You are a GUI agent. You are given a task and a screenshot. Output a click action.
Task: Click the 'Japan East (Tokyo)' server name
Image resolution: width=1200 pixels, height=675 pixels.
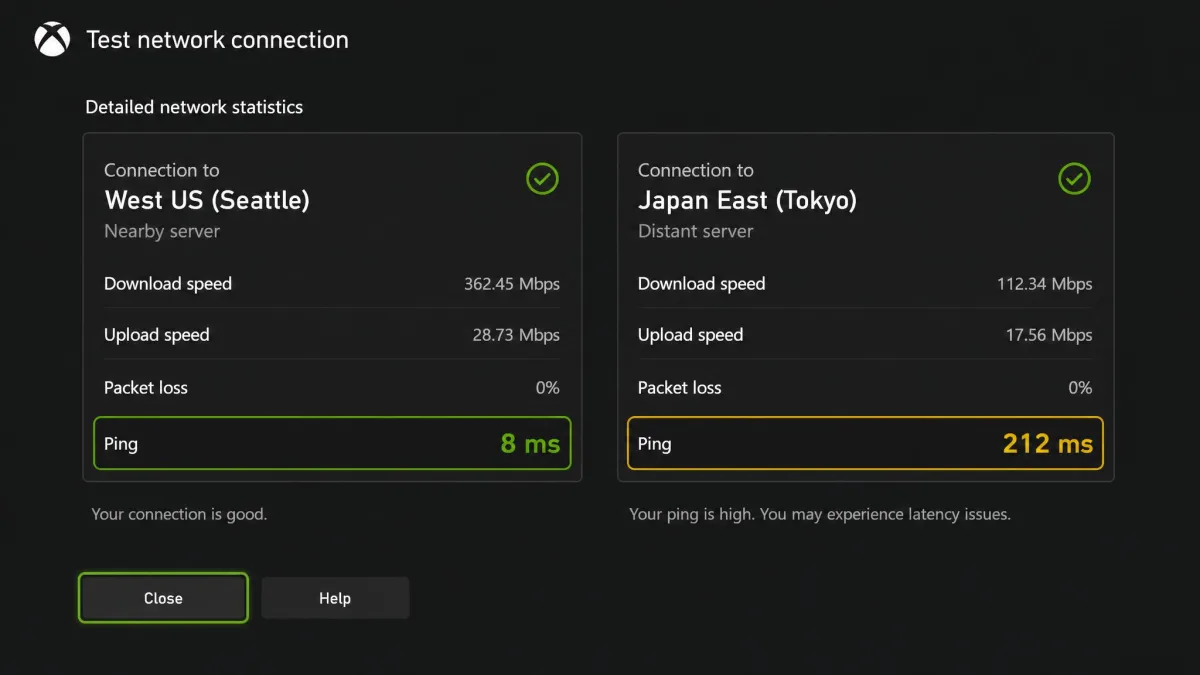(747, 200)
